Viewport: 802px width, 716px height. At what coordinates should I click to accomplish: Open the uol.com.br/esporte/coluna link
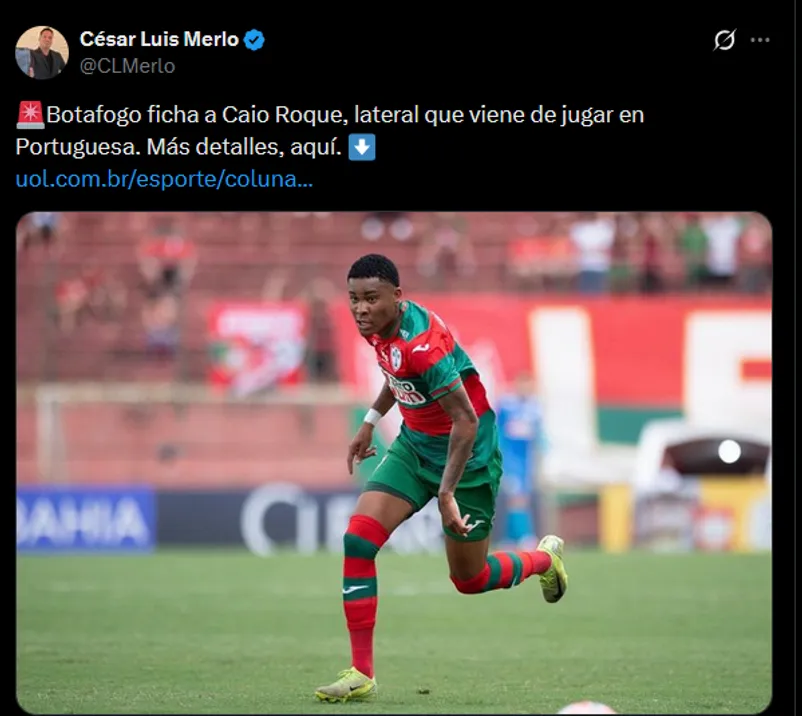coord(164,180)
